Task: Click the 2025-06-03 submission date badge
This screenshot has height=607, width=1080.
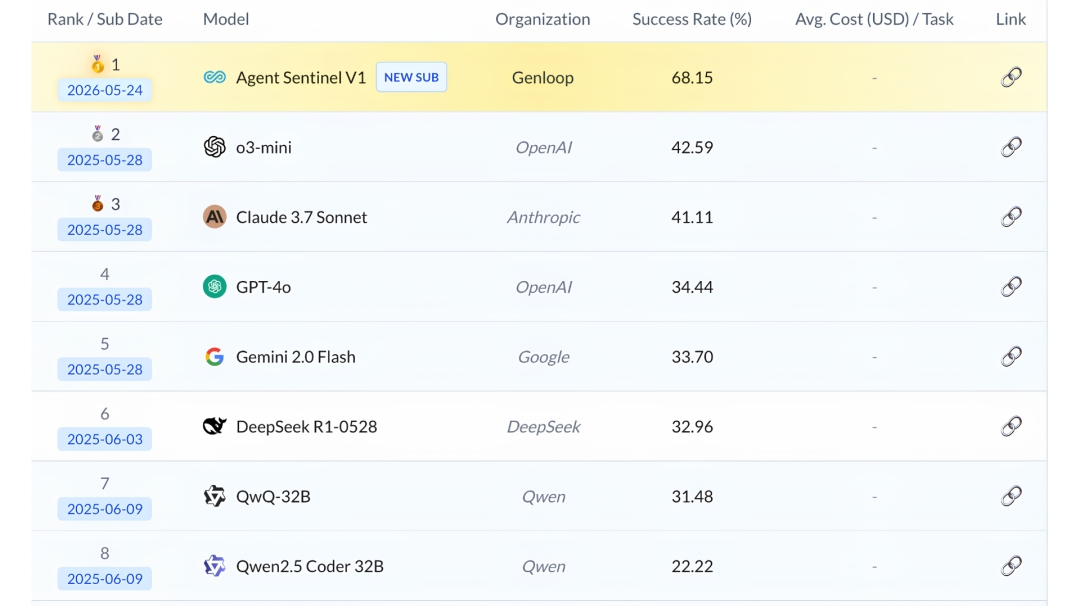Action: [105, 439]
